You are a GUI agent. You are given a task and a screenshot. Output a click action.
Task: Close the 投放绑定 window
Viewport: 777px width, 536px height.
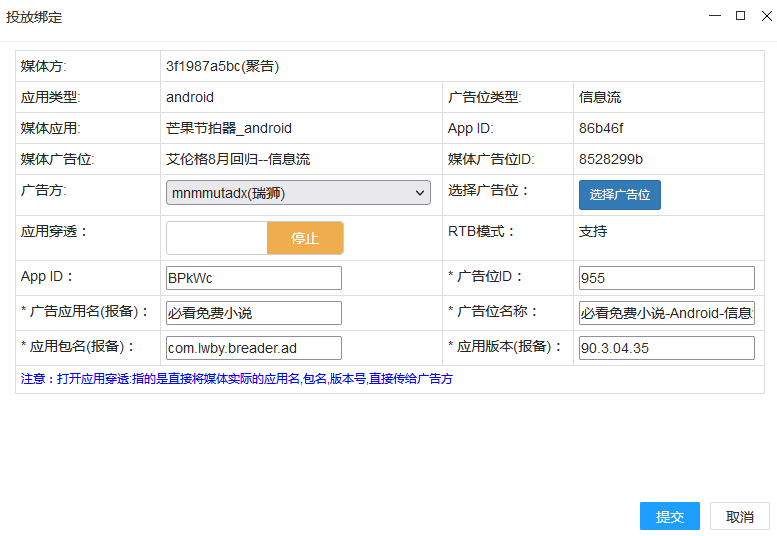[767, 16]
